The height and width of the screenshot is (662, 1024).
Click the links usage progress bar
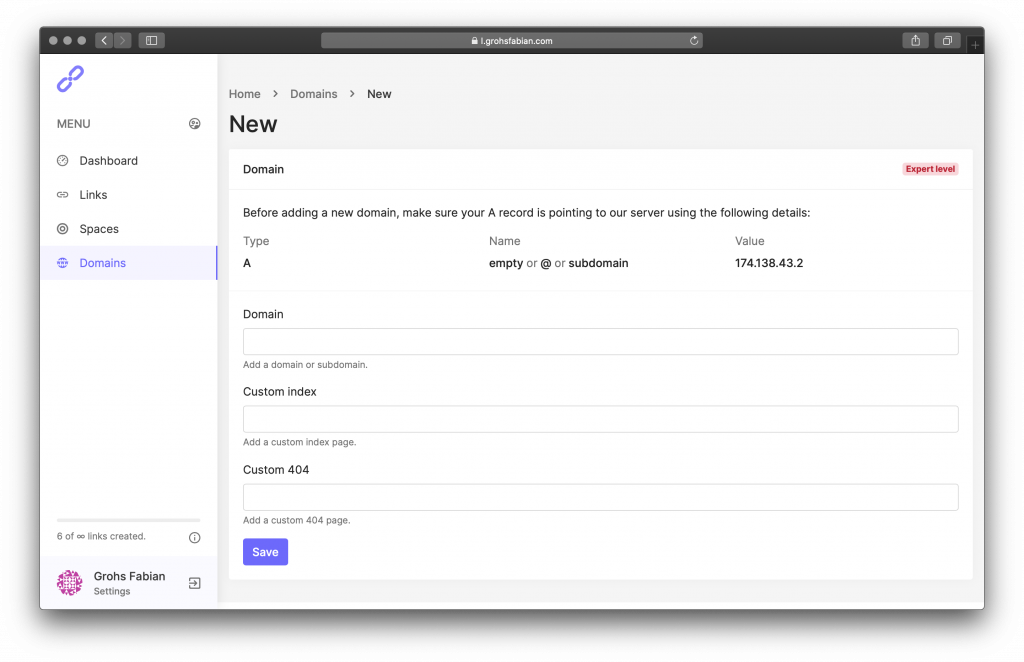tap(129, 520)
